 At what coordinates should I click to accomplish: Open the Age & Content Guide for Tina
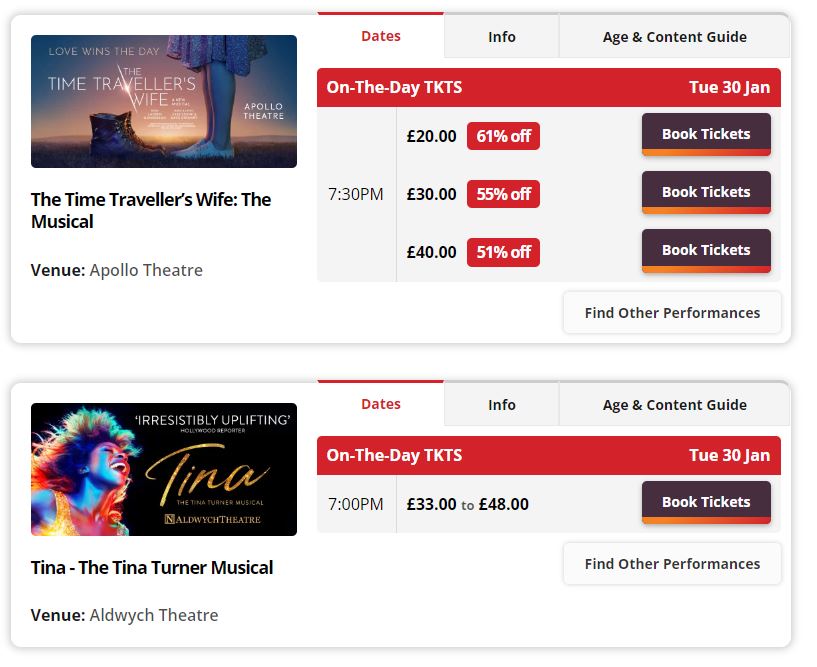673,404
